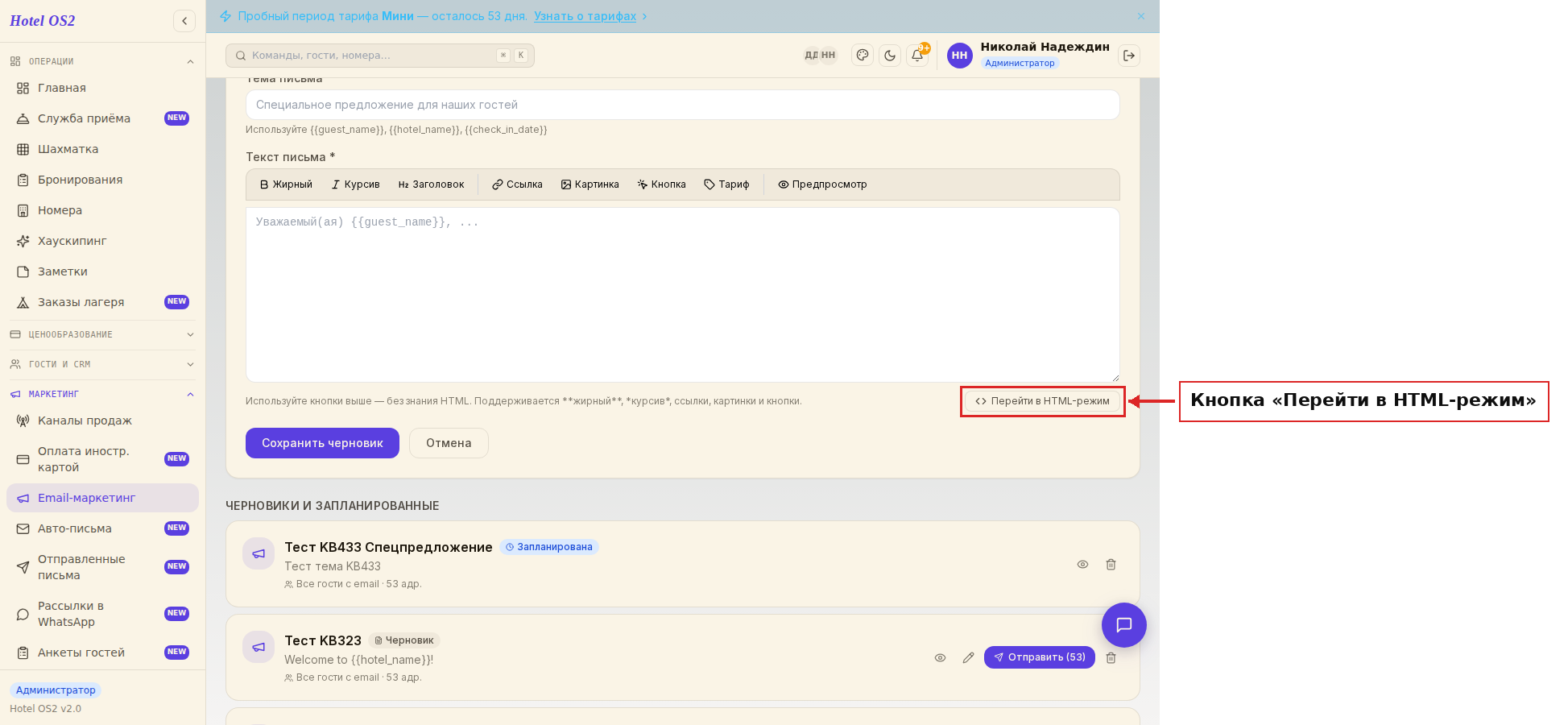Click the Отмена button

click(x=449, y=443)
